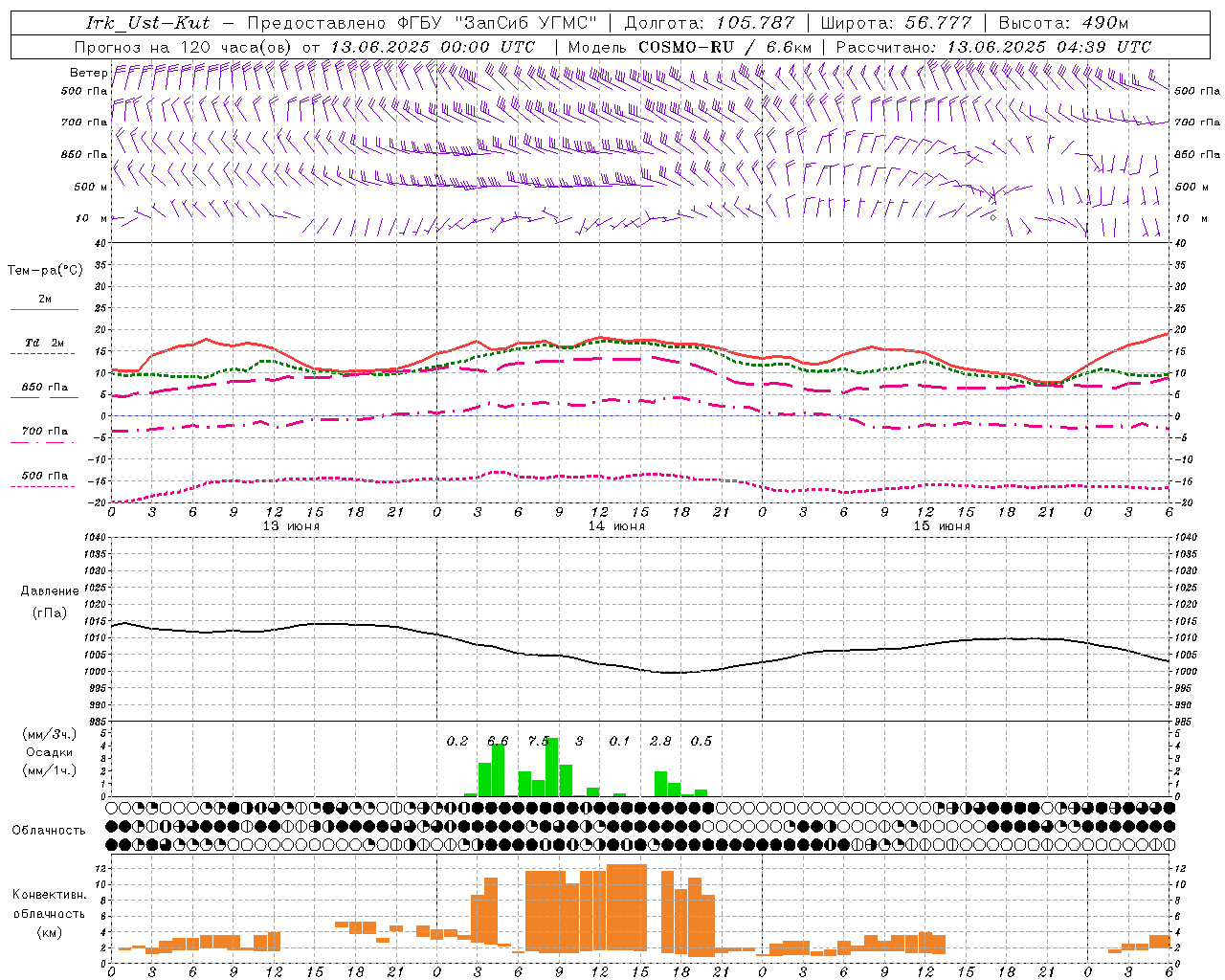Click the station name "Irk_Ust-Kut" in the header
Viewport: 1225px width, 980px height.
click(x=148, y=23)
